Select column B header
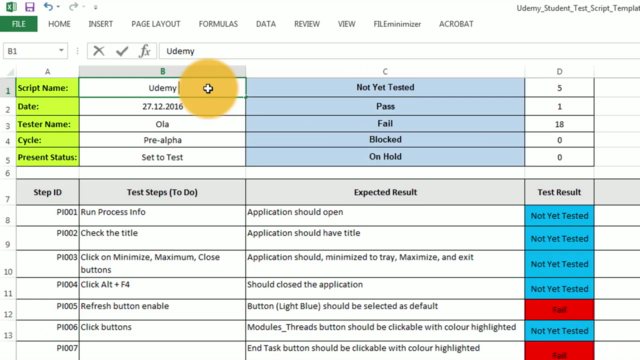Screen dimensions: 640x360 (162, 71)
